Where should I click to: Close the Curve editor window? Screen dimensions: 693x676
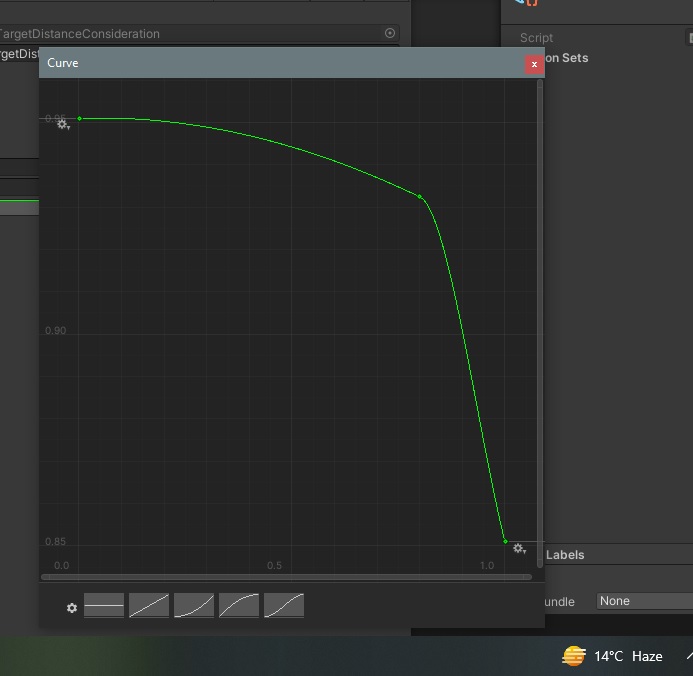(534, 65)
